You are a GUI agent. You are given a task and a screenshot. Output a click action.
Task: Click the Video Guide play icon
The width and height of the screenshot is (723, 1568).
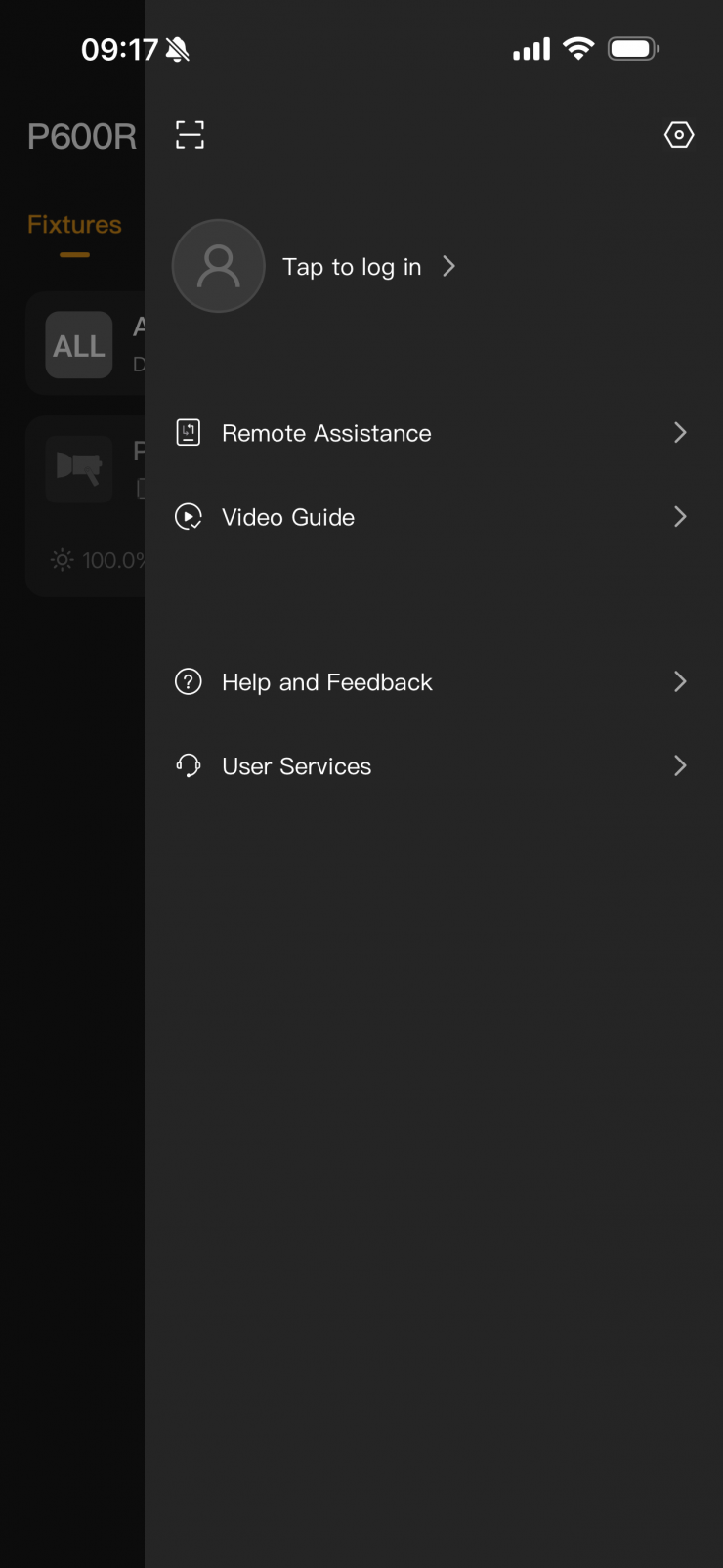click(188, 517)
